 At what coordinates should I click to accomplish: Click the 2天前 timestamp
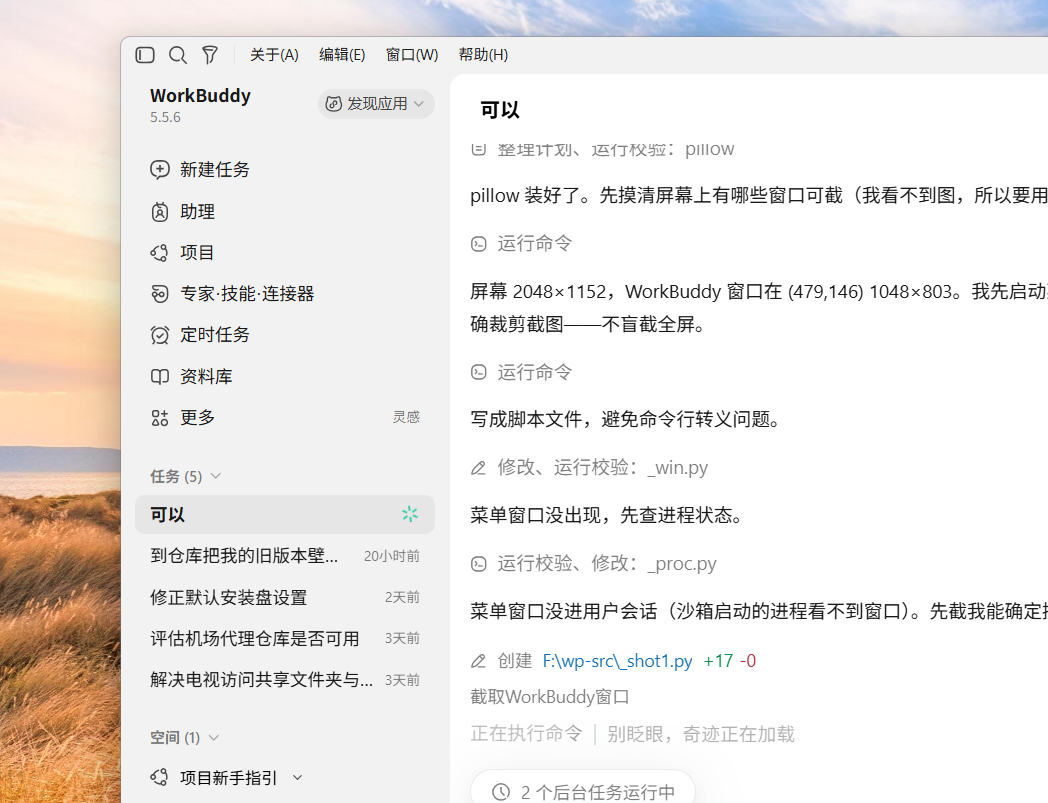pos(402,598)
